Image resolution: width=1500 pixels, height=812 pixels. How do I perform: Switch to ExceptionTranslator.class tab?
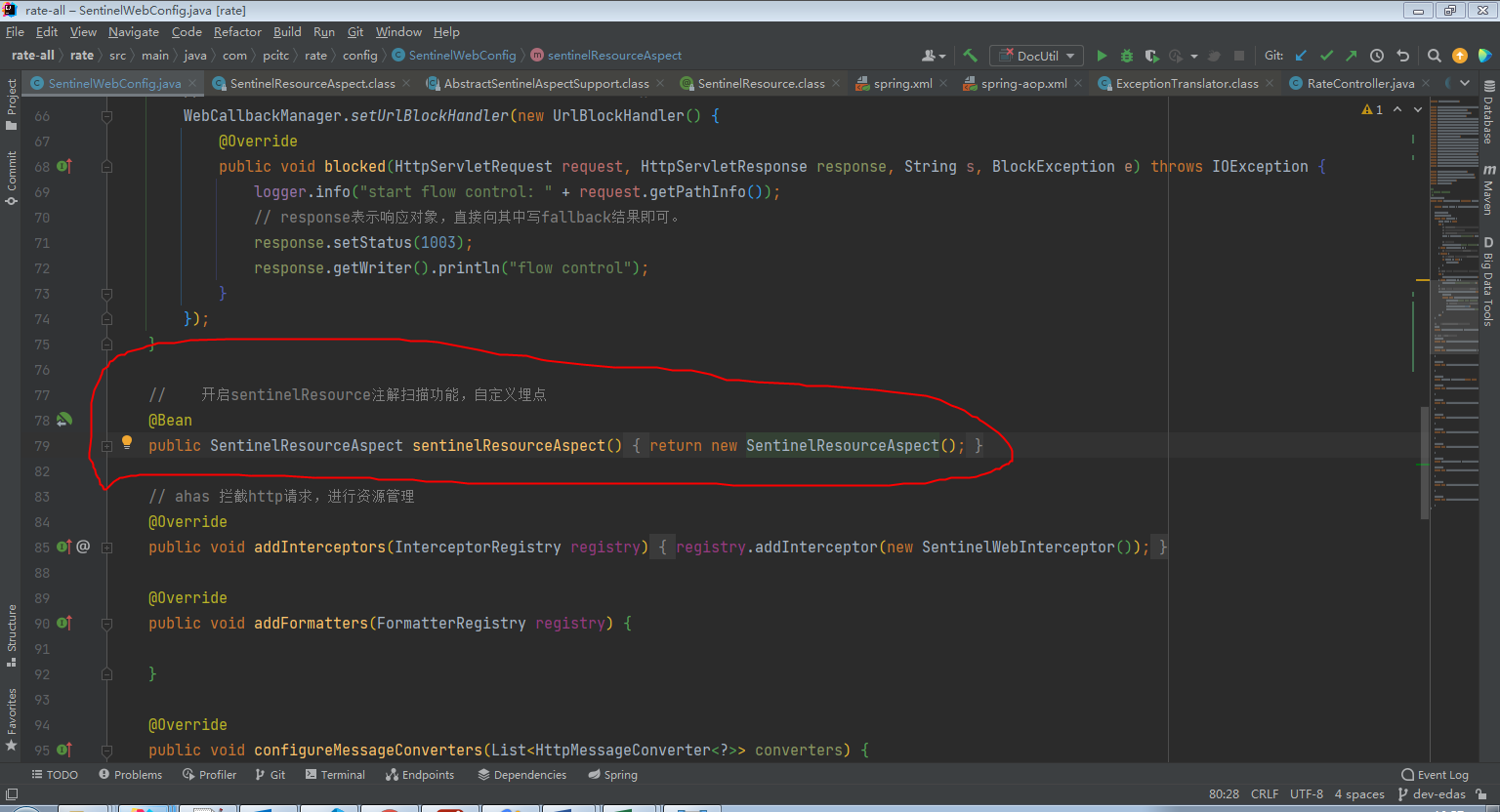1187,83
